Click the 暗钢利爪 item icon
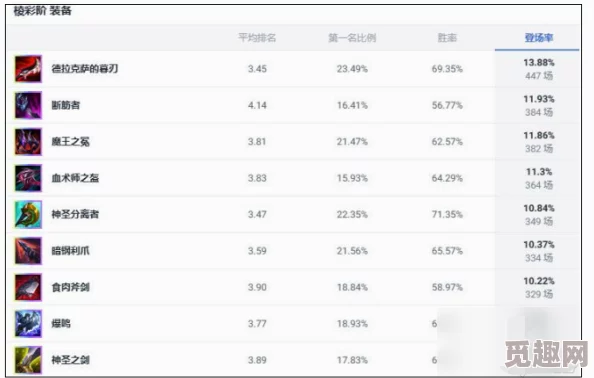Viewport: 594px width, 378px height. click(x=28, y=251)
